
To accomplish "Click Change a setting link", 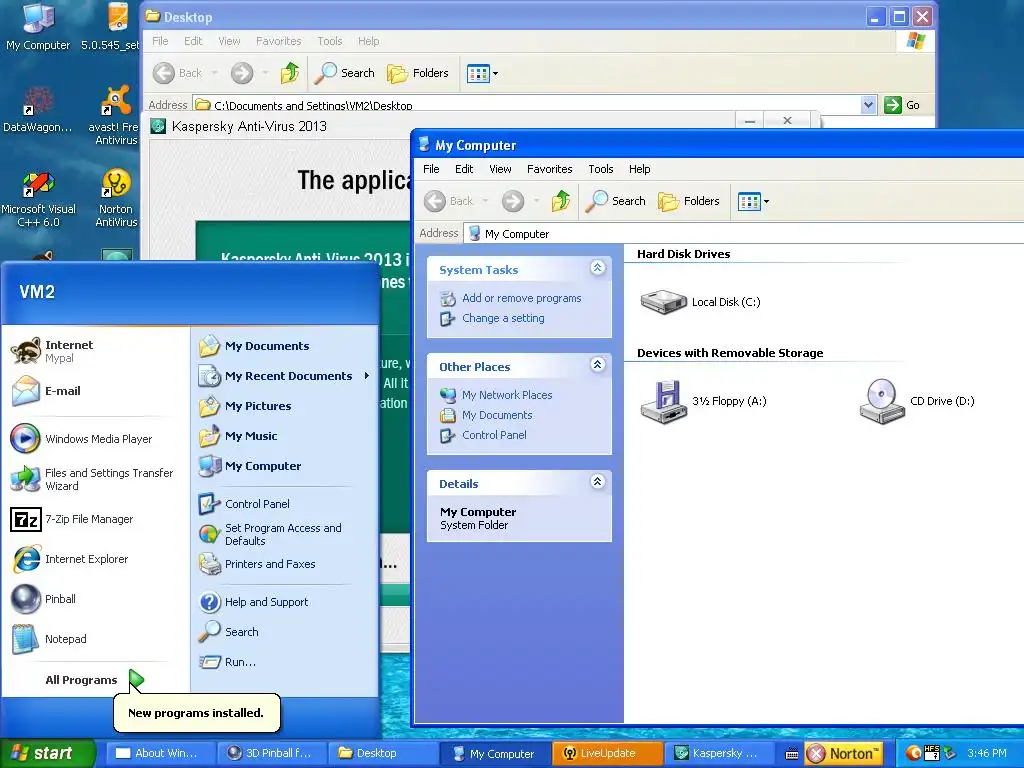I will (x=503, y=318).
